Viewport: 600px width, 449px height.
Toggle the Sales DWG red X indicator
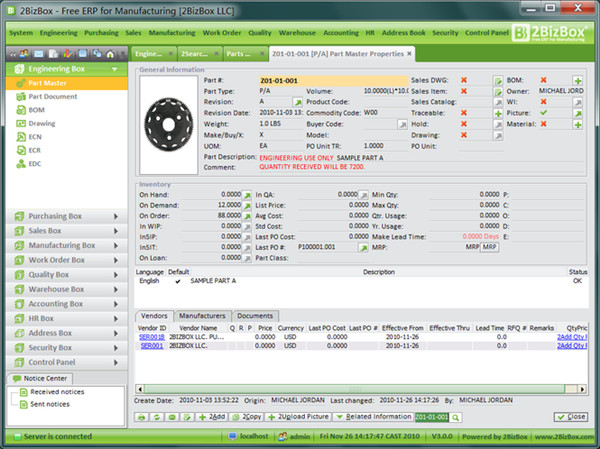point(465,80)
